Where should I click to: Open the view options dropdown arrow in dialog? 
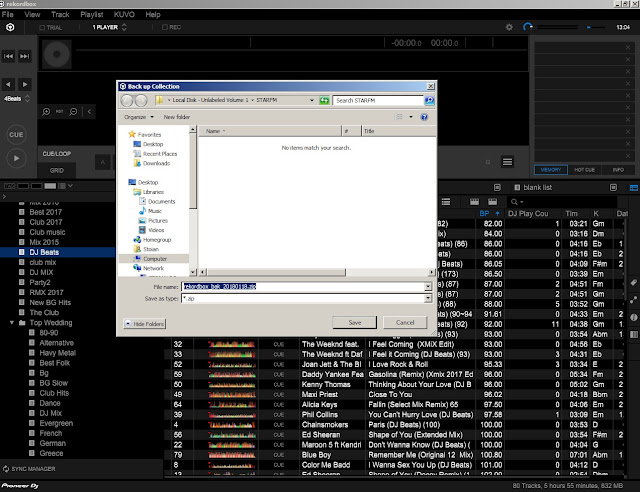pyautogui.click(x=411, y=117)
